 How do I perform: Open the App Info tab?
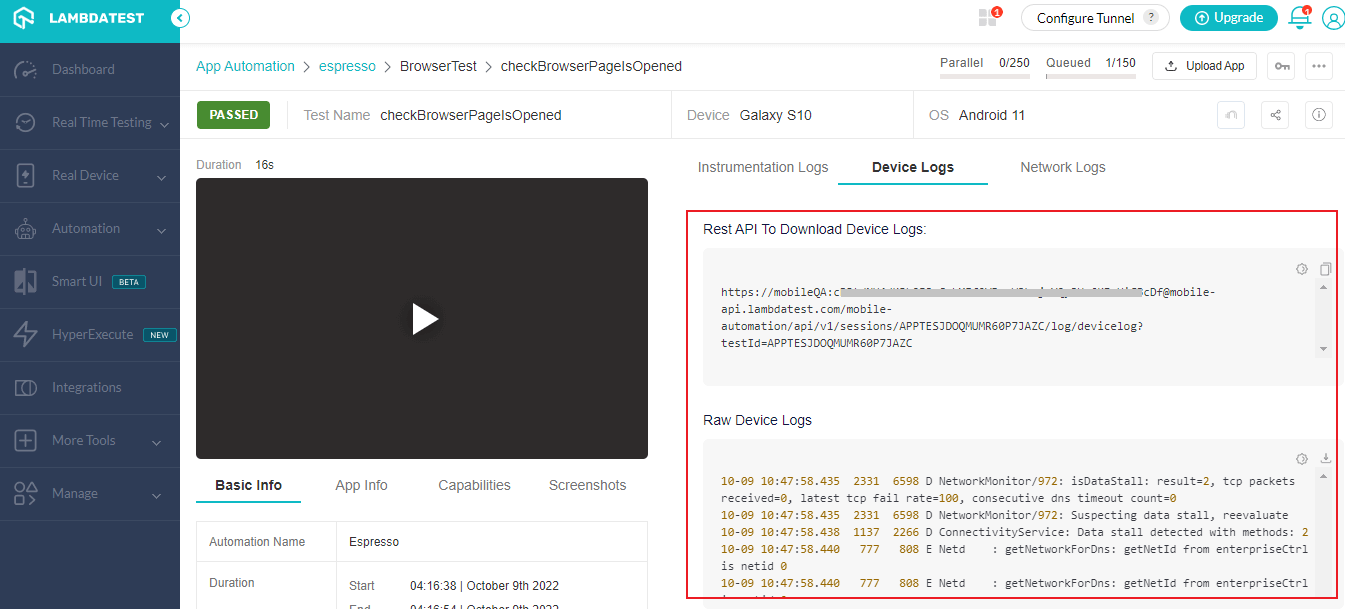361,485
